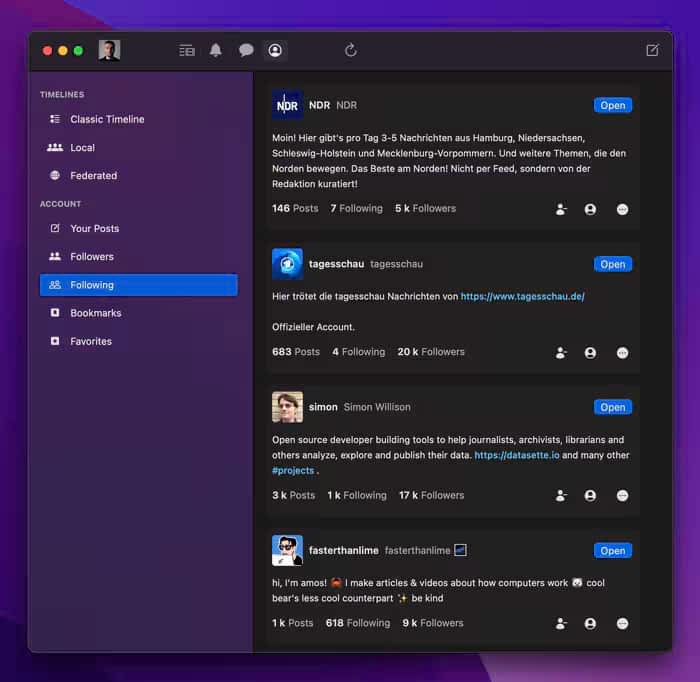Click the follow-user icon on NDR card

tap(561, 209)
